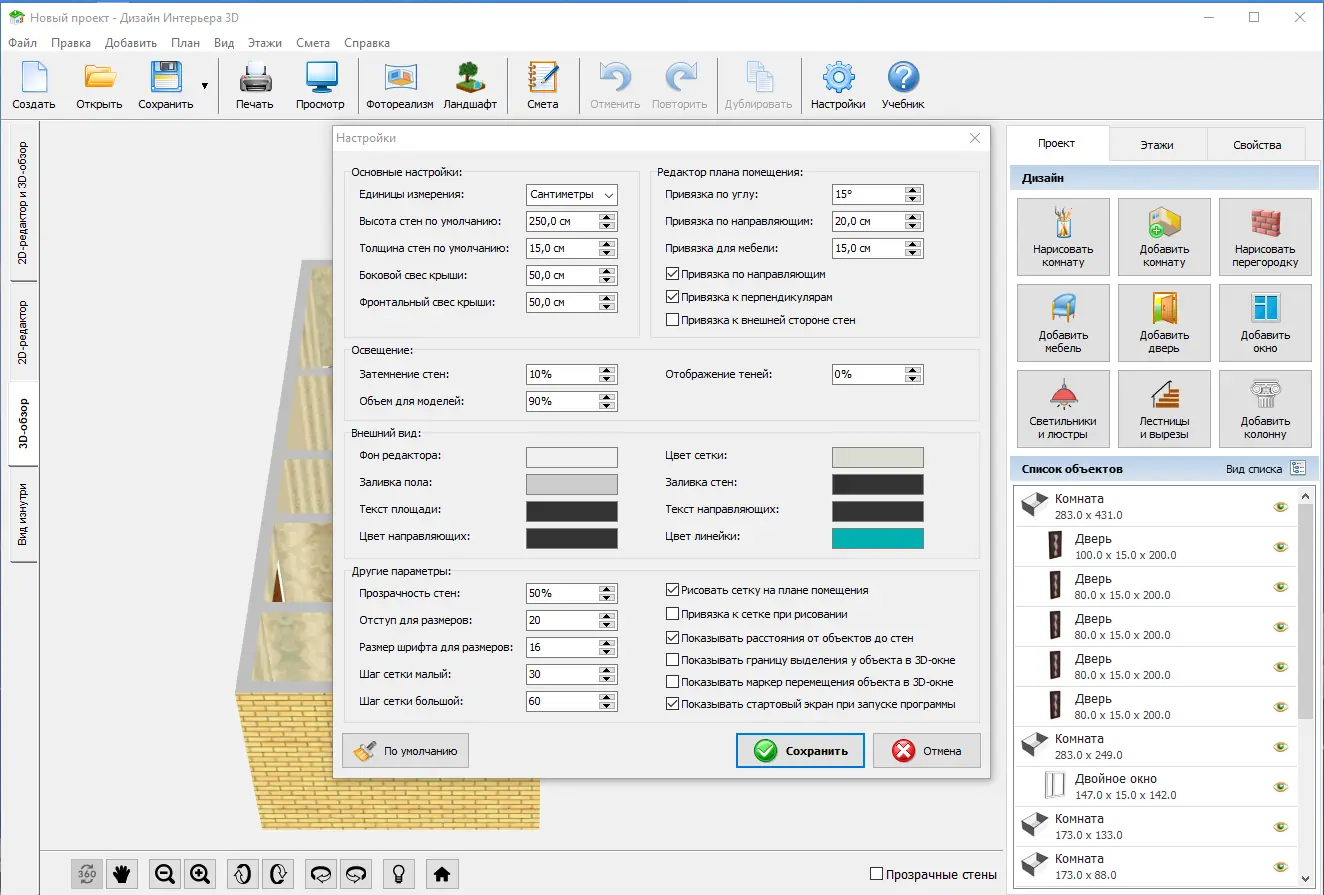
Task: Click the light bulb icon in bottom toolbar
Action: click(399, 874)
